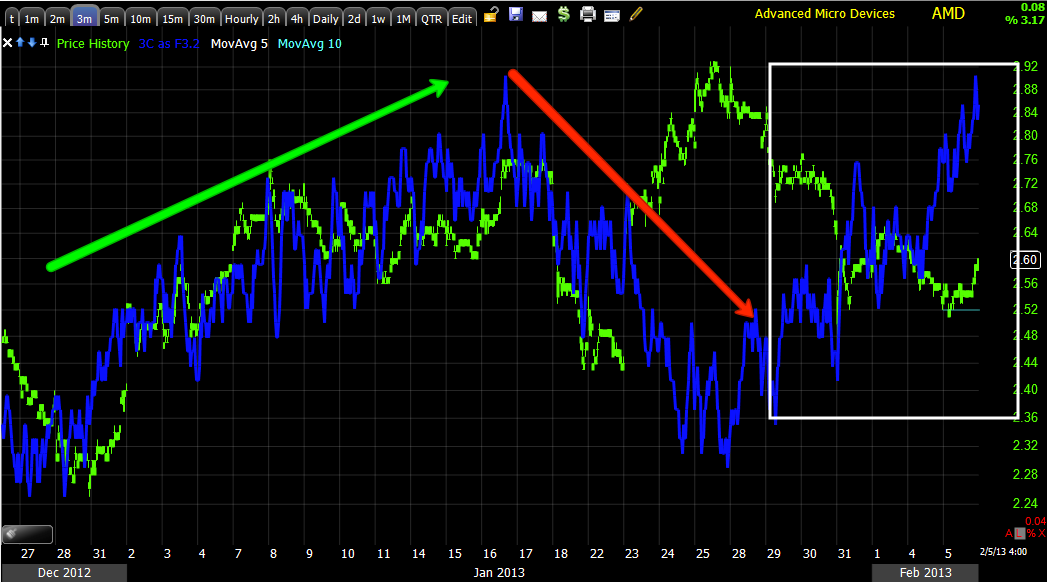Click the MovAvg 10 legend label
Image resolution: width=1047 pixels, height=582 pixels.
(309, 43)
